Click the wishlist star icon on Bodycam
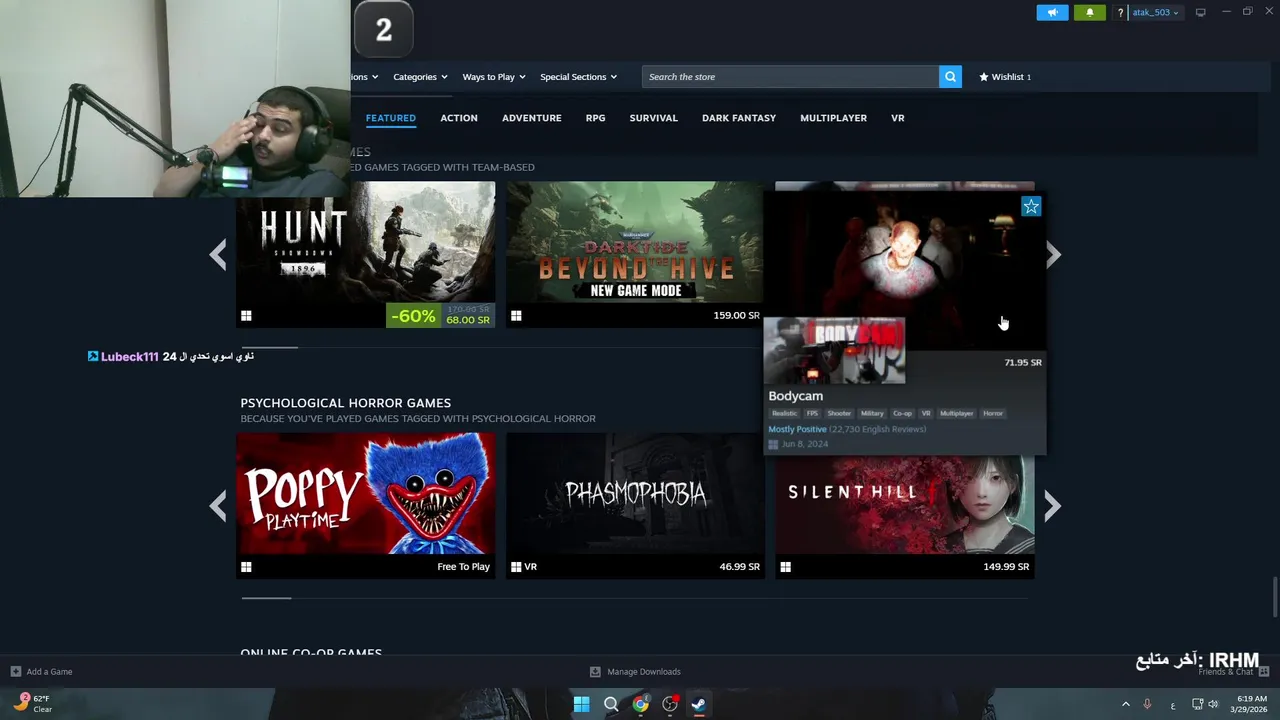This screenshot has height=720, width=1280. click(x=1031, y=207)
